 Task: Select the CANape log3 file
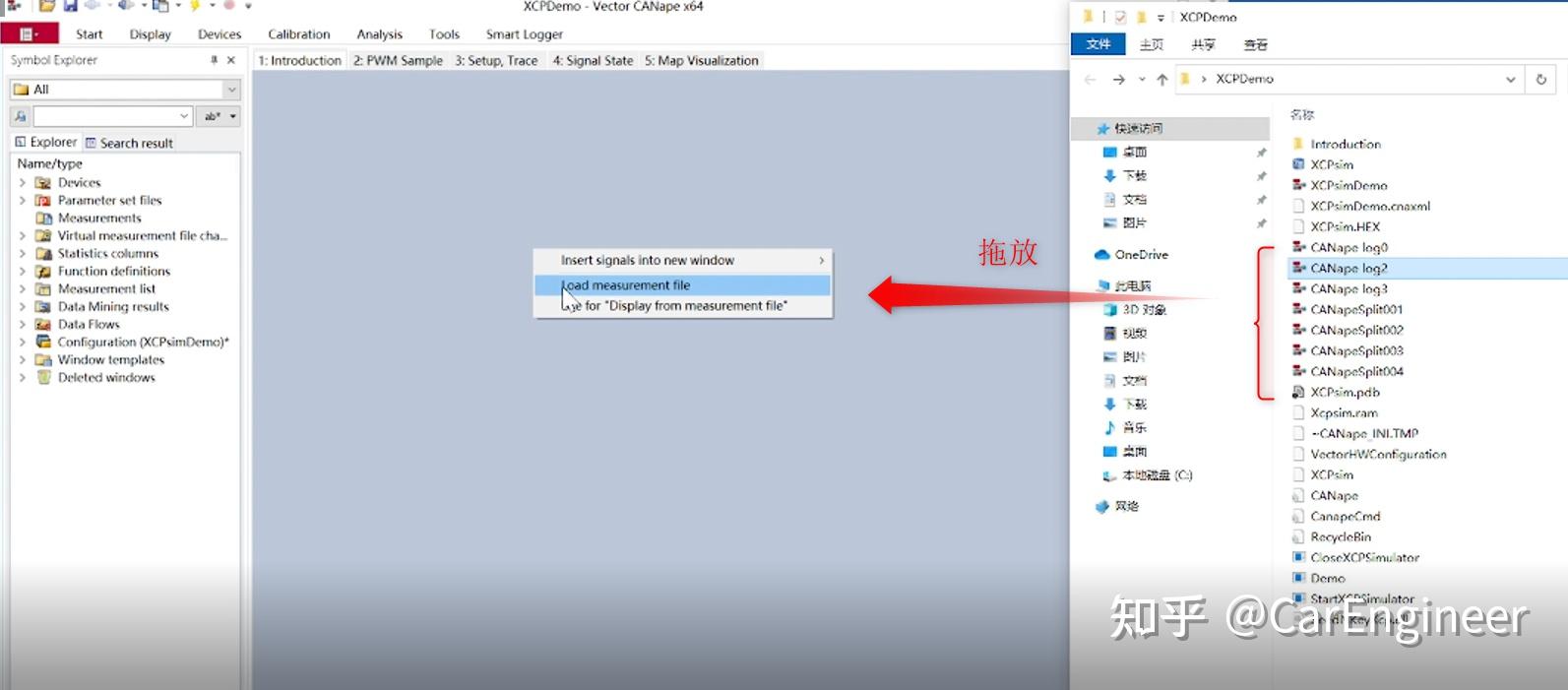tap(1348, 288)
